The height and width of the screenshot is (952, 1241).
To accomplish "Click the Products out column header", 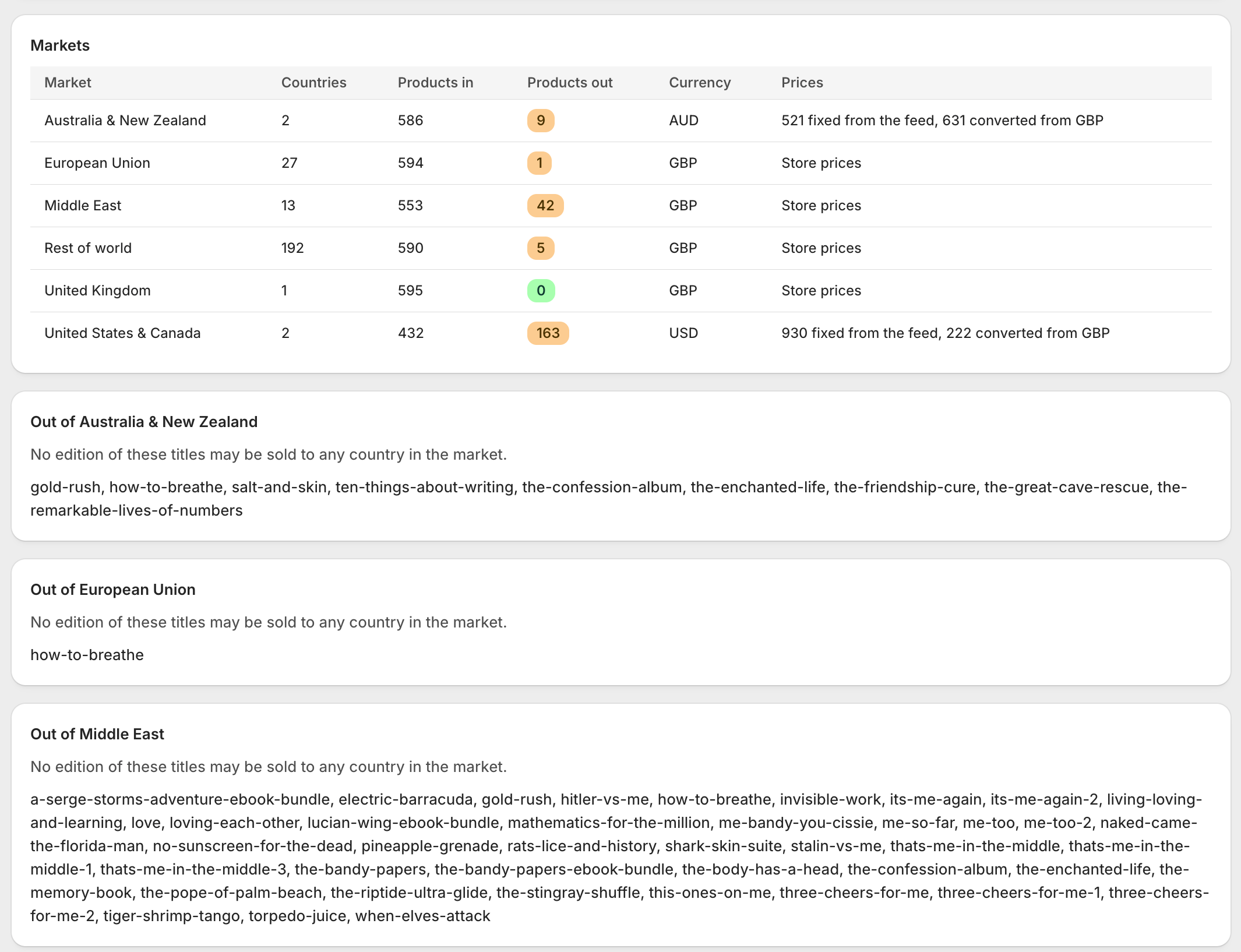I will pyautogui.click(x=570, y=83).
